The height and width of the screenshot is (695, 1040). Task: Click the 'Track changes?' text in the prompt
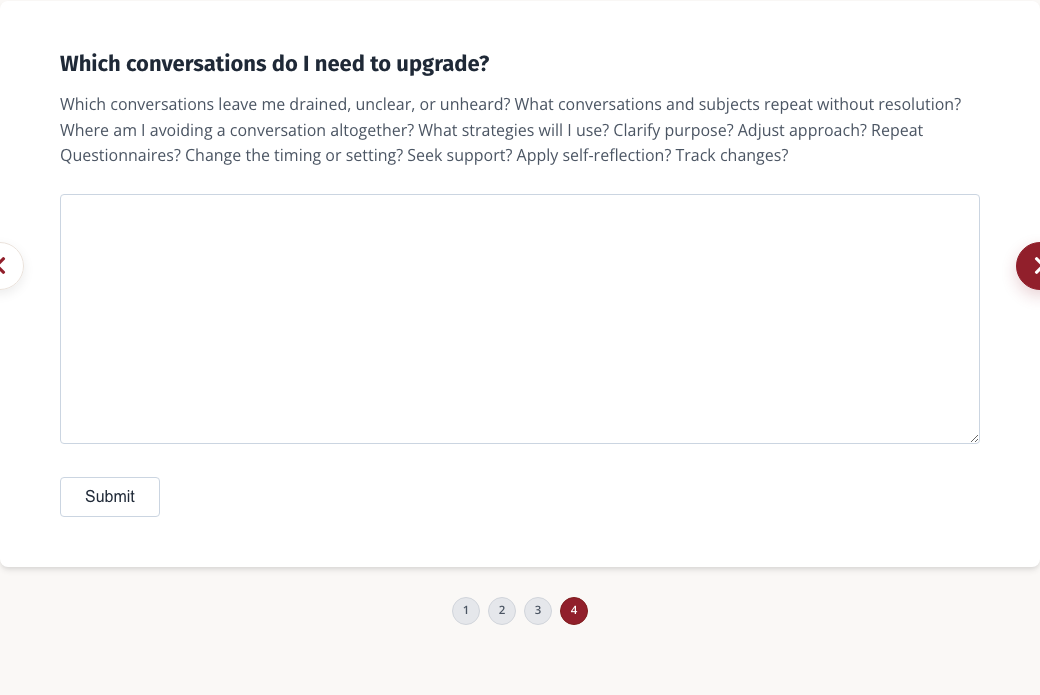(x=732, y=156)
